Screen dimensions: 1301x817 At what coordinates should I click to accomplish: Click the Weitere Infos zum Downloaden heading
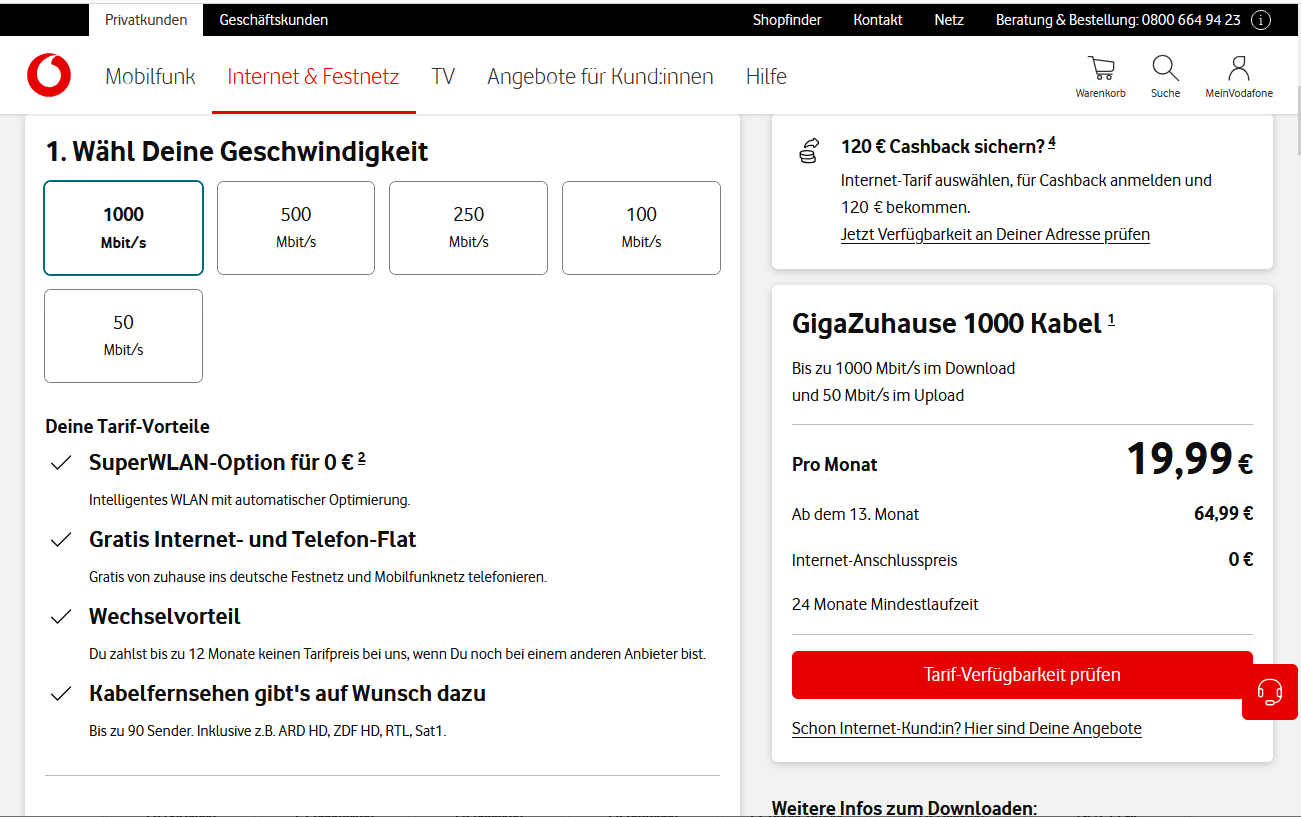click(904, 808)
